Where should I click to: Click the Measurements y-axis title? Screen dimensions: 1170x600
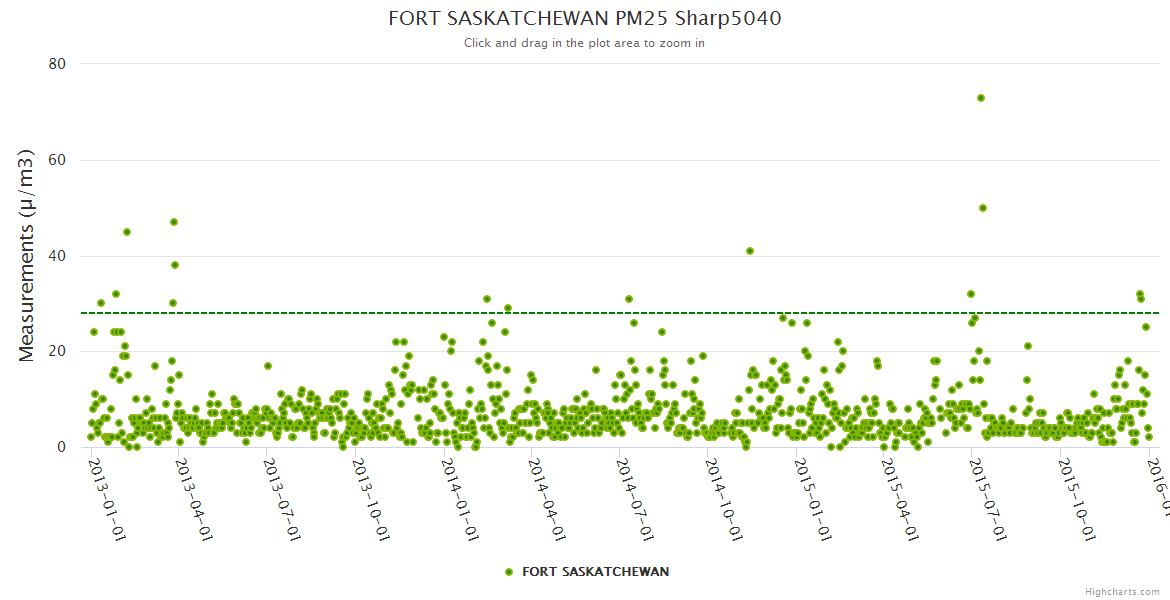tap(27, 254)
